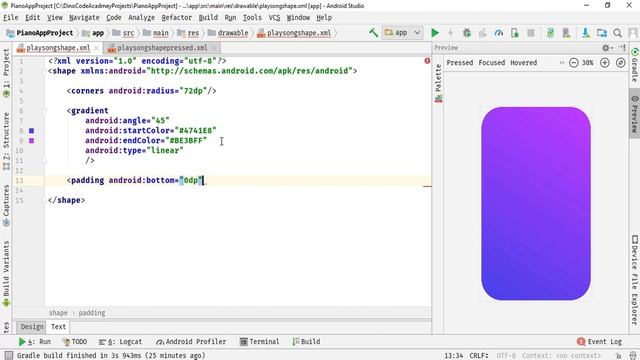640x360 pixels.
Task: Open the SDK Manager download icon
Action: tap(586, 33)
